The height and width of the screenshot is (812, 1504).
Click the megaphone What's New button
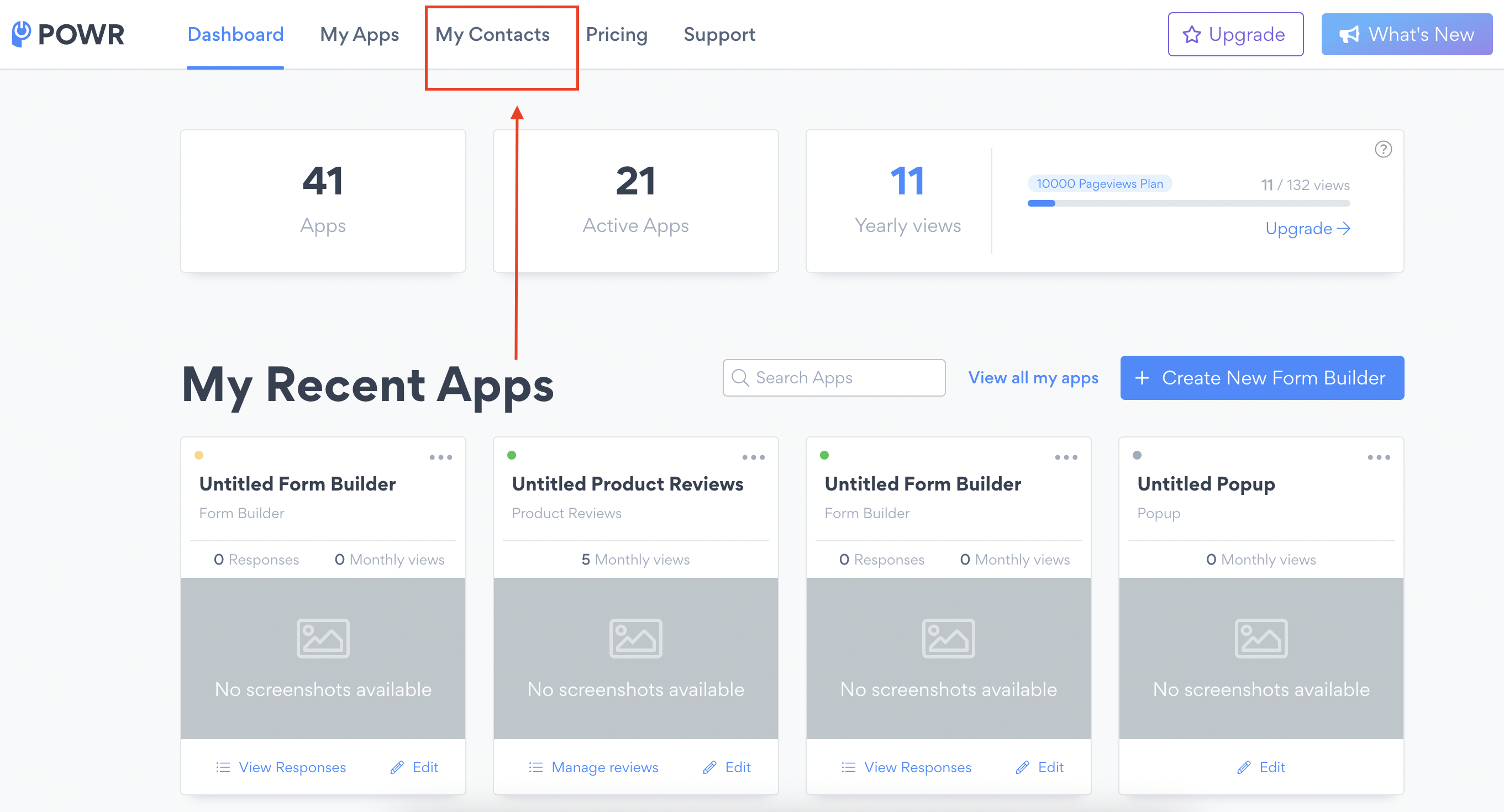pyautogui.click(x=1407, y=34)
